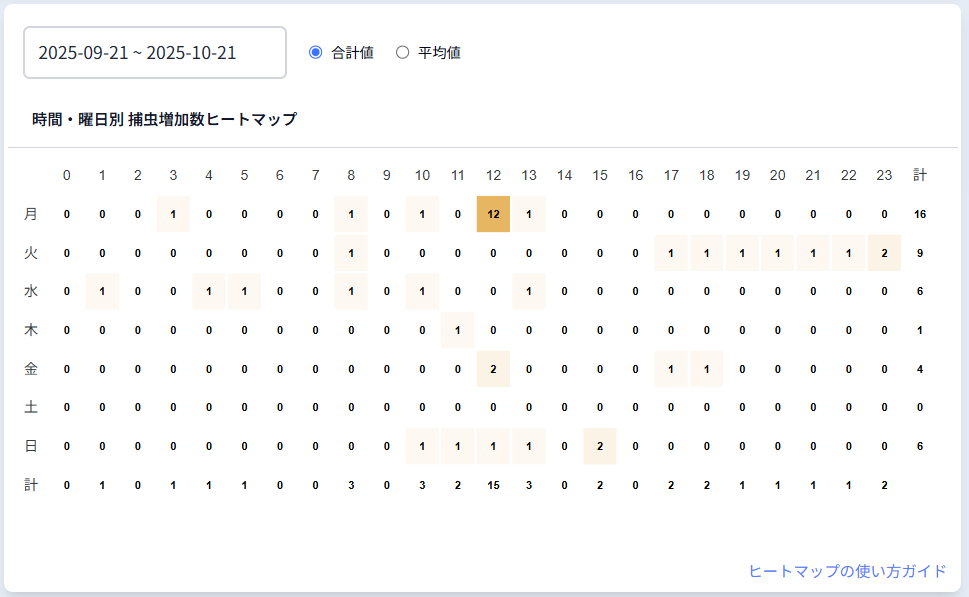The width and height of the screenshot is (969, 597).
Task: Click the 計 column header
Action: coord(920,175)
